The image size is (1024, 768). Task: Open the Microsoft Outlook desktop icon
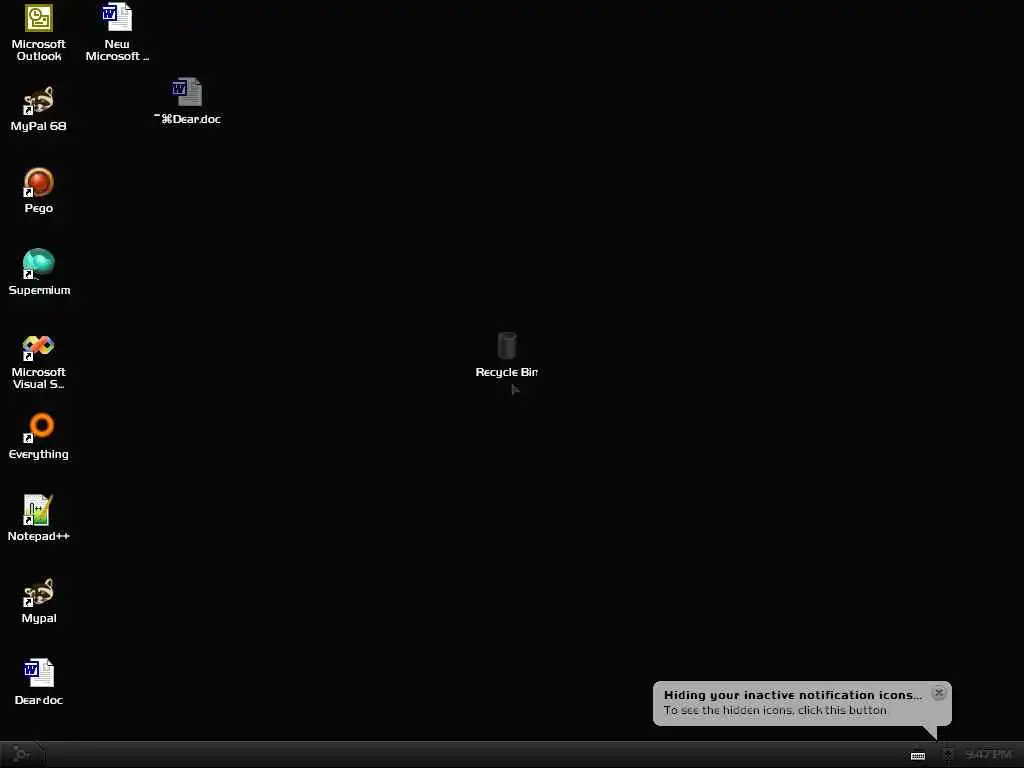click(x=39, y=33)
